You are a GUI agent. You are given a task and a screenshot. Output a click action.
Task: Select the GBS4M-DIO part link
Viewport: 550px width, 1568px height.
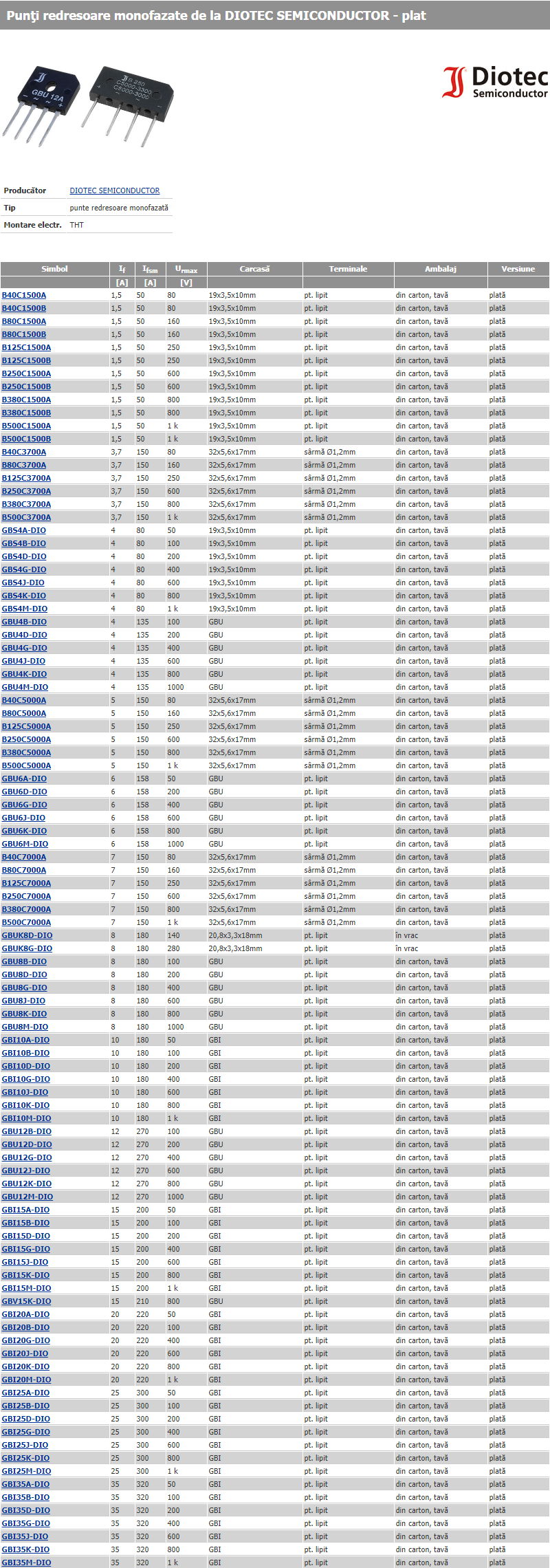click(x=25, y=609)
